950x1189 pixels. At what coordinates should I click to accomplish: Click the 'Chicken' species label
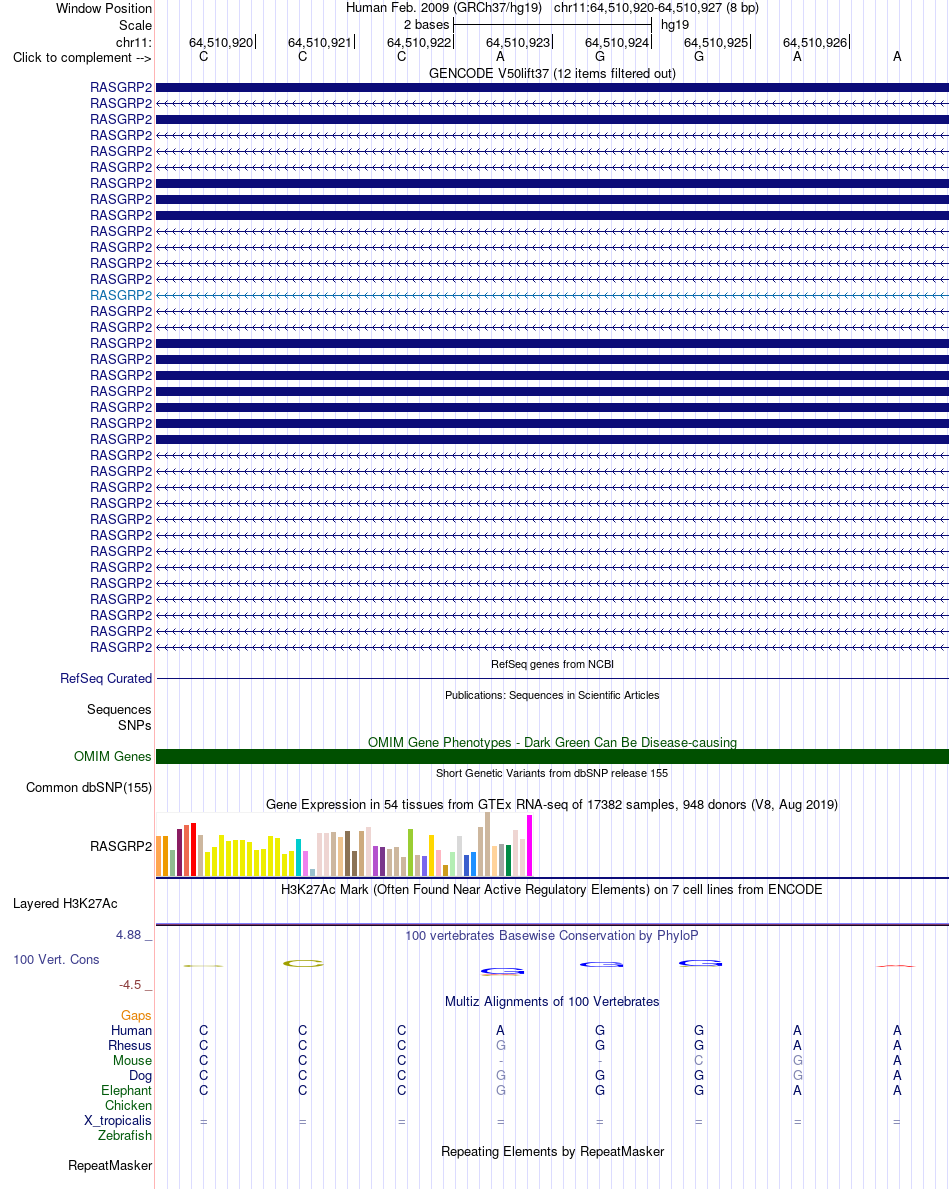128,1106
